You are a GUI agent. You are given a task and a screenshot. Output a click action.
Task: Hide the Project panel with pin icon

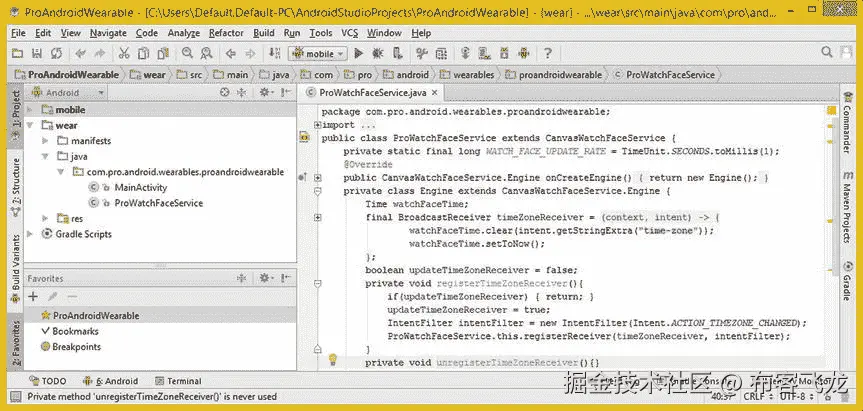[x=286, y=92]
